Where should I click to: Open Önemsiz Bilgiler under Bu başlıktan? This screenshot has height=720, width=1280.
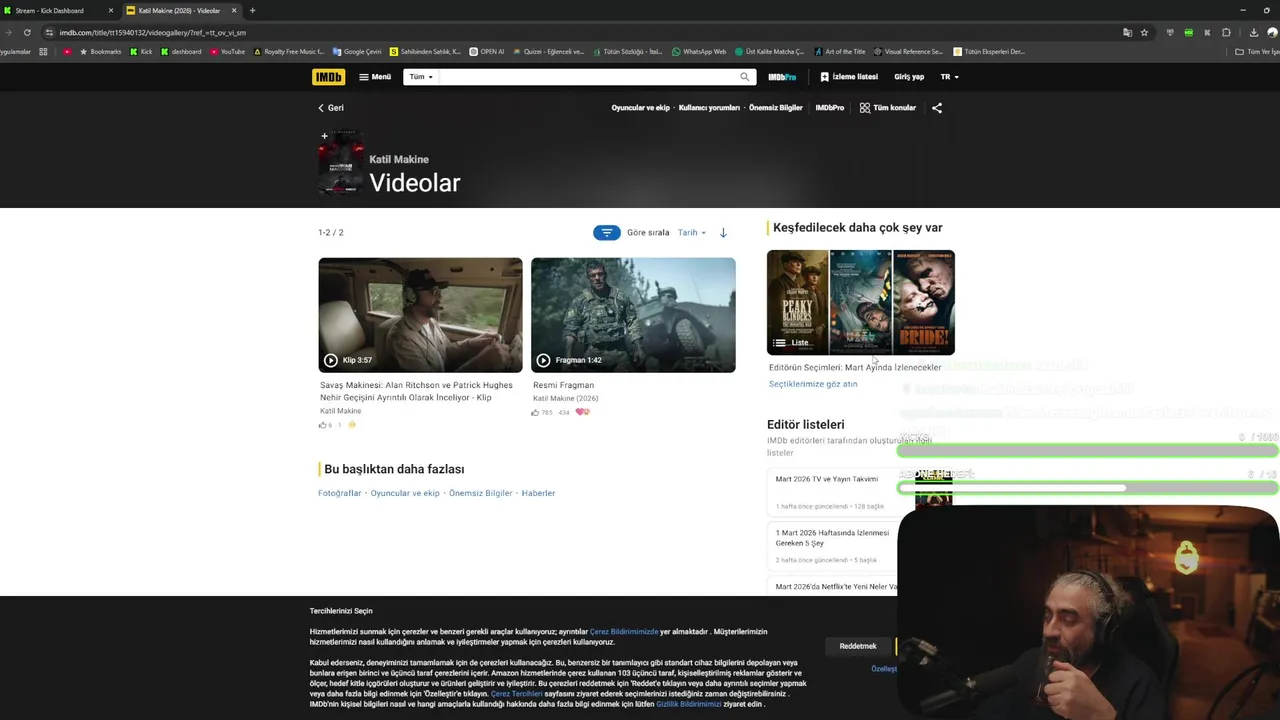point(480,493)
